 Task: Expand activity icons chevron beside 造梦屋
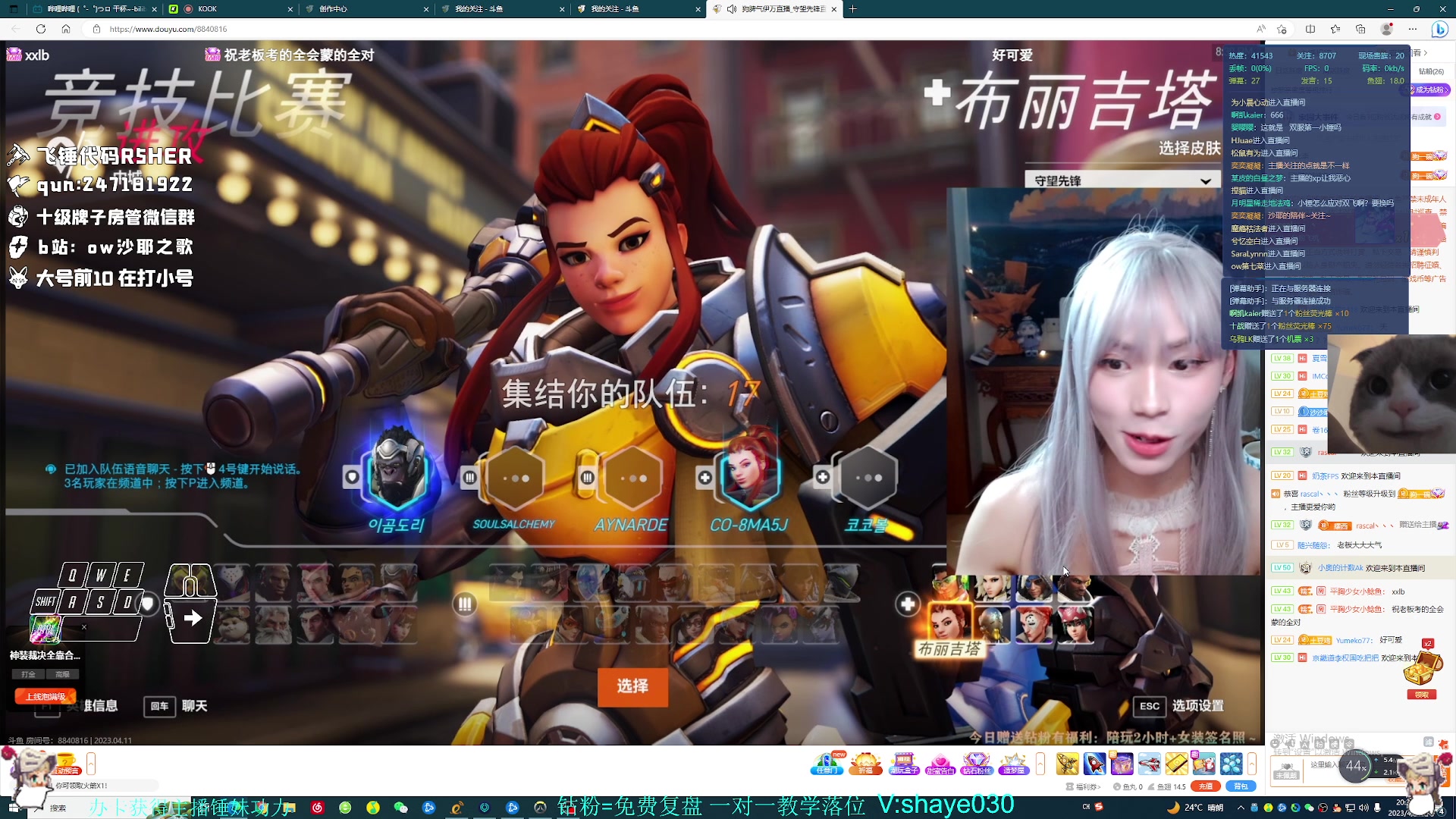pos(1040,764)
